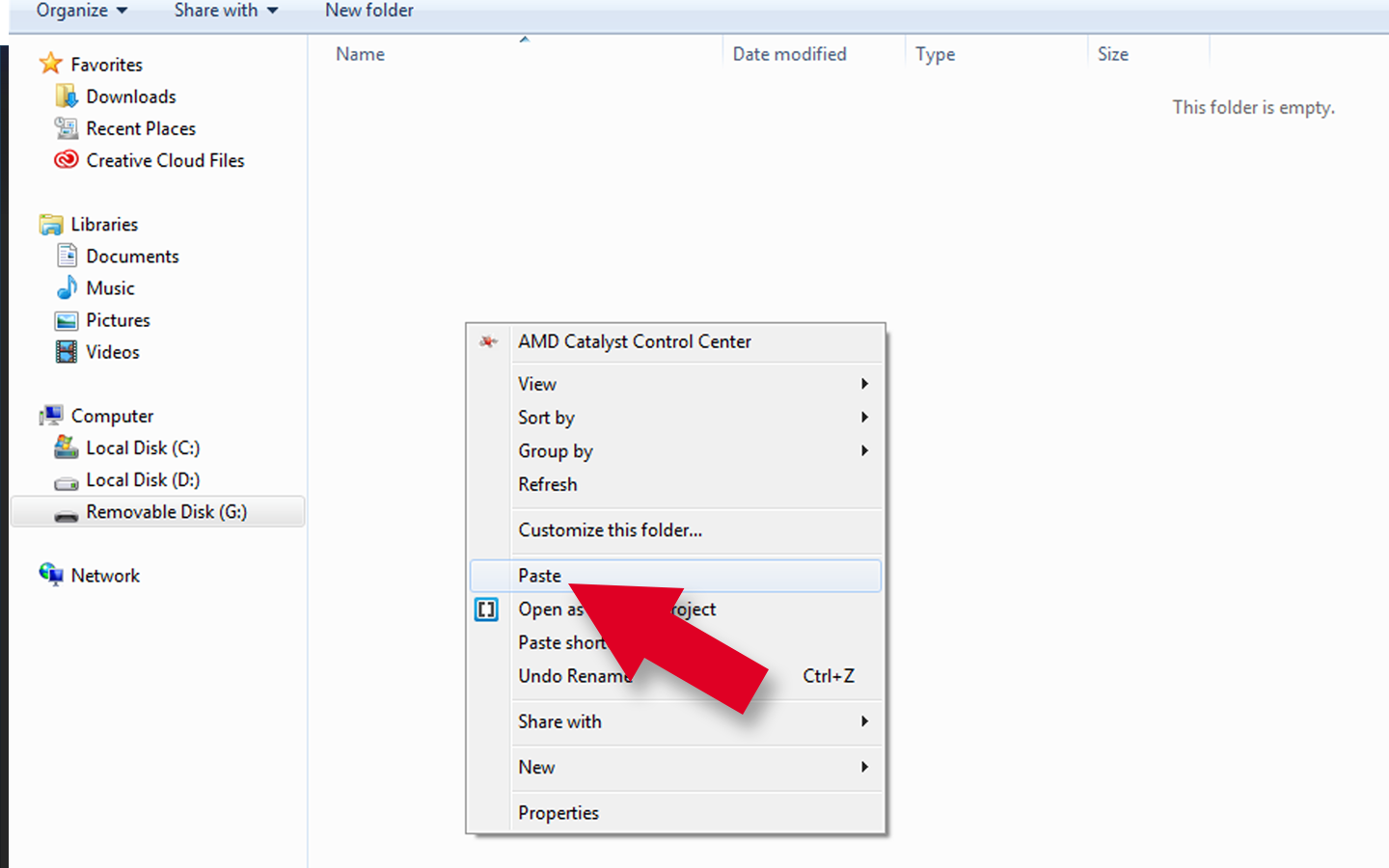Sort by the Type column header
This screenshot has width=1389, height=868.
tap(935, 54)
